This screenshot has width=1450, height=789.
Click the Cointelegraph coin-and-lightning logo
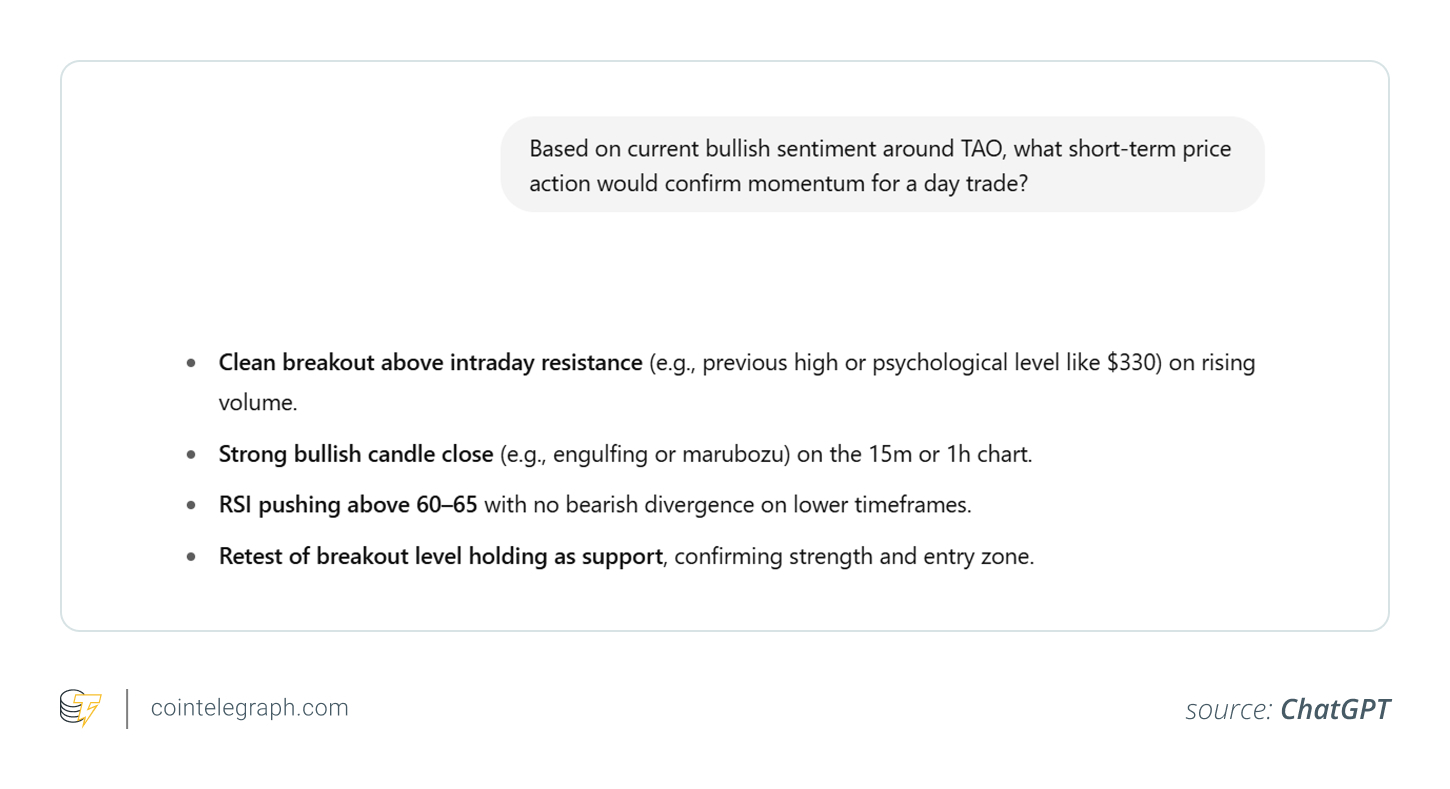coord(81,708)
